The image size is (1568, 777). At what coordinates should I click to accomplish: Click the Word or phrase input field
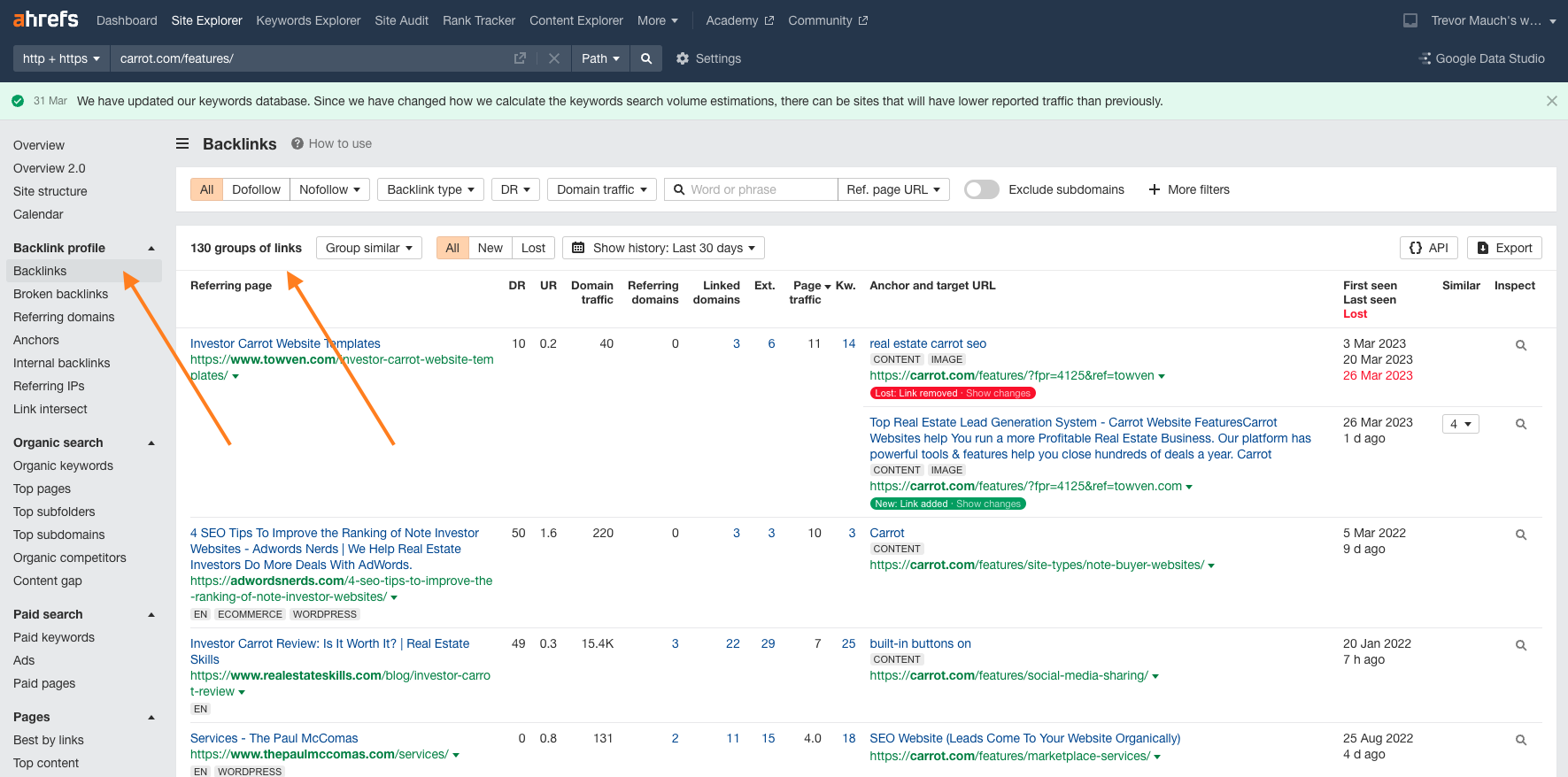751,189
